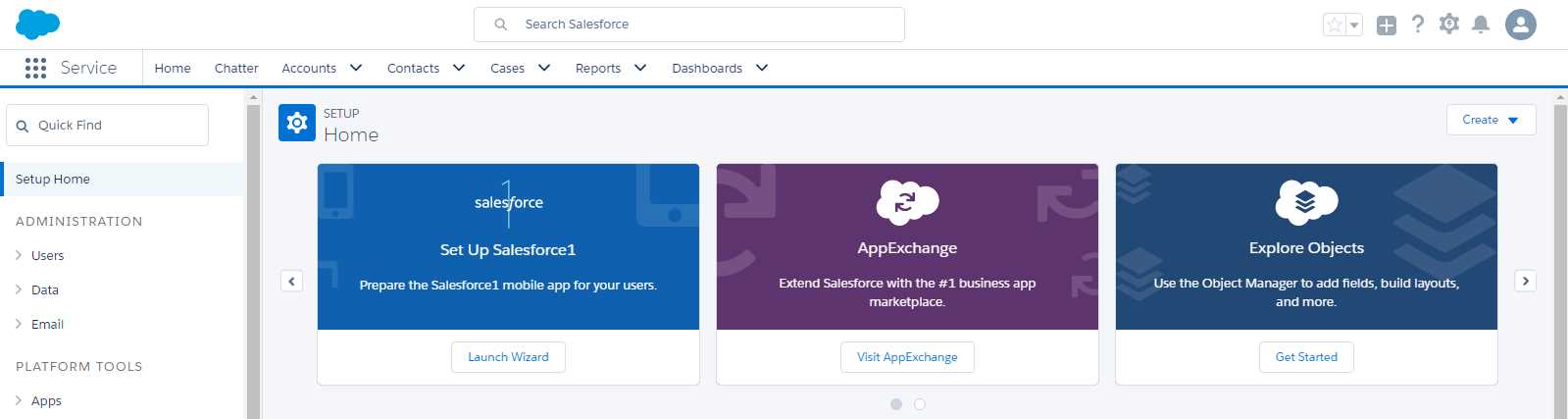Click into the Search Salesforce field
Image resolution: width=1568 pixels, height=419 pixels.
pos(689,25)
